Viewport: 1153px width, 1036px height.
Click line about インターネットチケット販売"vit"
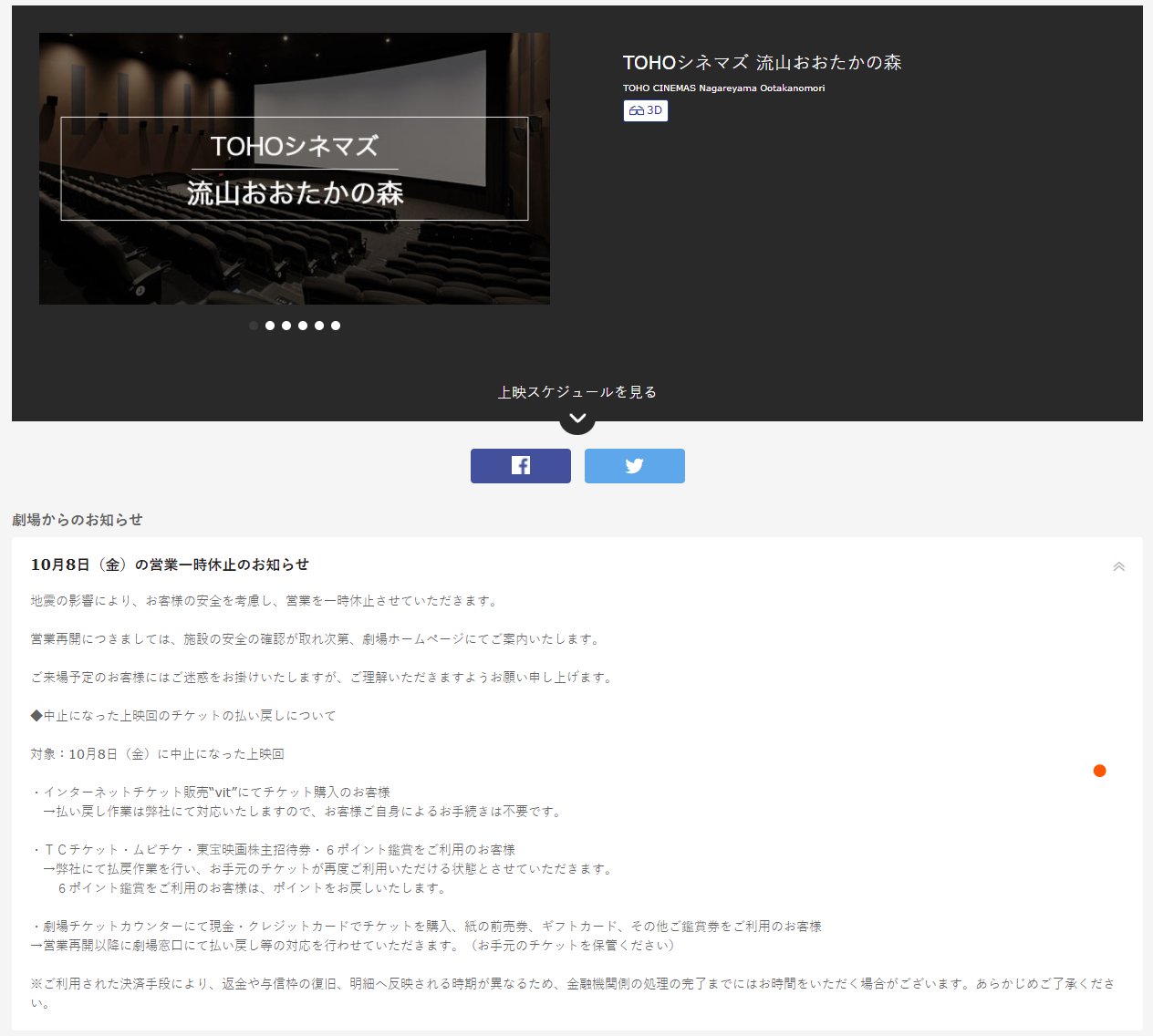coord(211,793)
